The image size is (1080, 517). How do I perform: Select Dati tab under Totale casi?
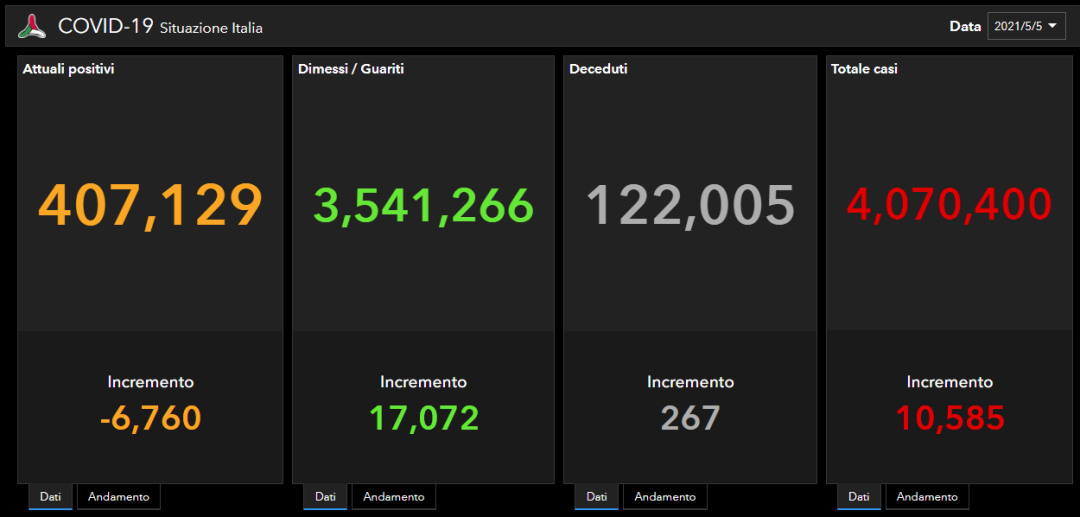click(x=859, y=496)
